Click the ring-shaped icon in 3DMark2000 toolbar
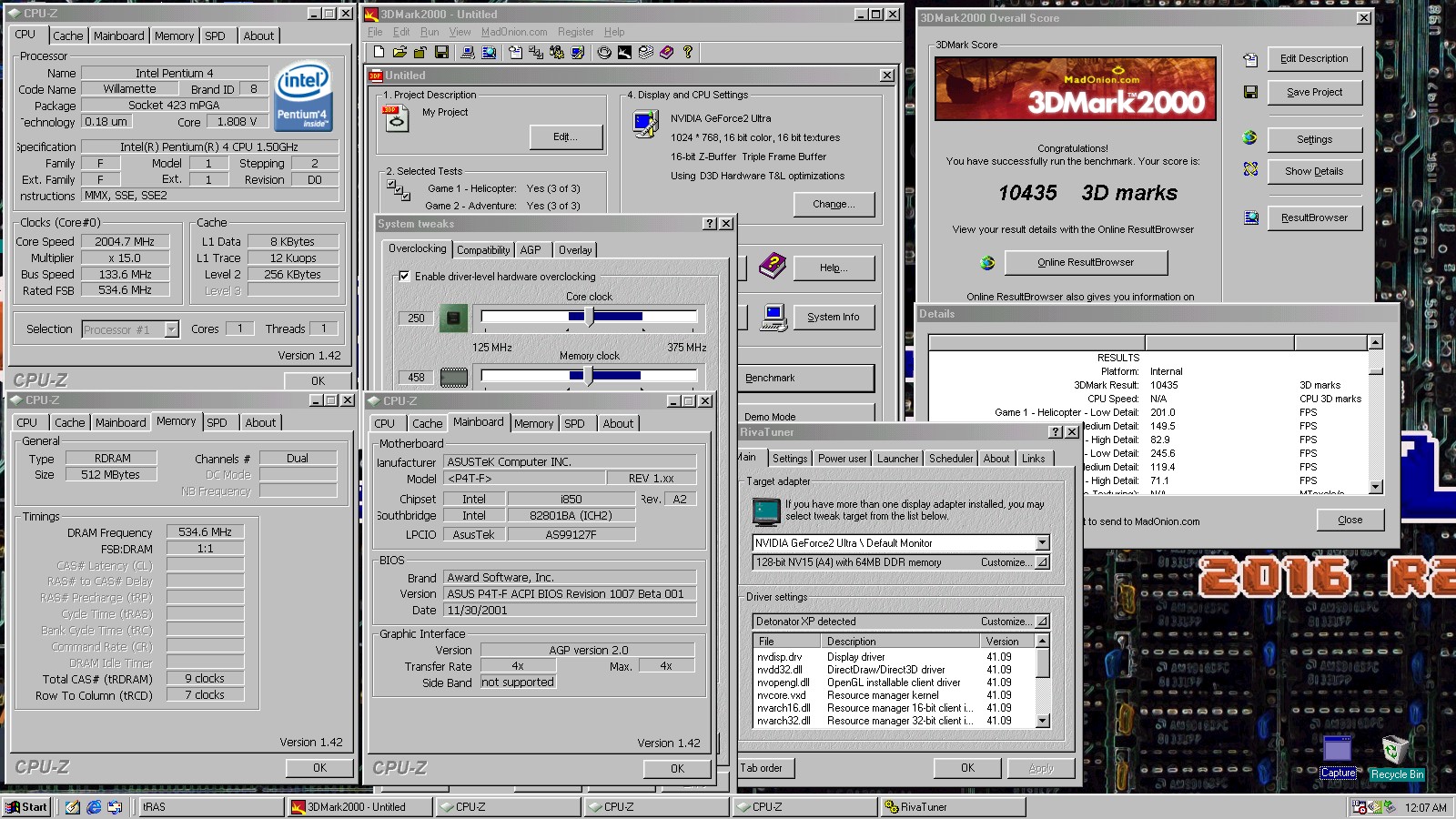This screenshot has width=1456, height=819. pyautogui.click(x=603, y=52)
